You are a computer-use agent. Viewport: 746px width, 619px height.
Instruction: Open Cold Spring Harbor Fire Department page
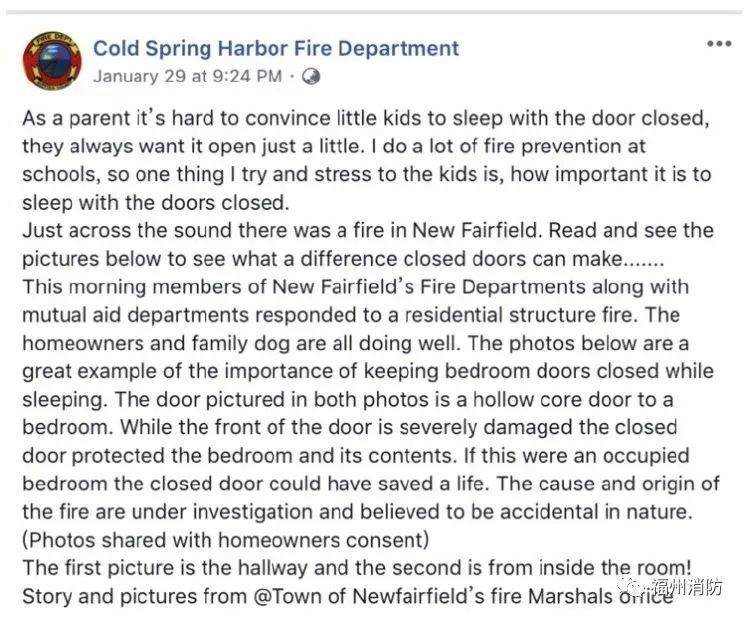[276, 48]
